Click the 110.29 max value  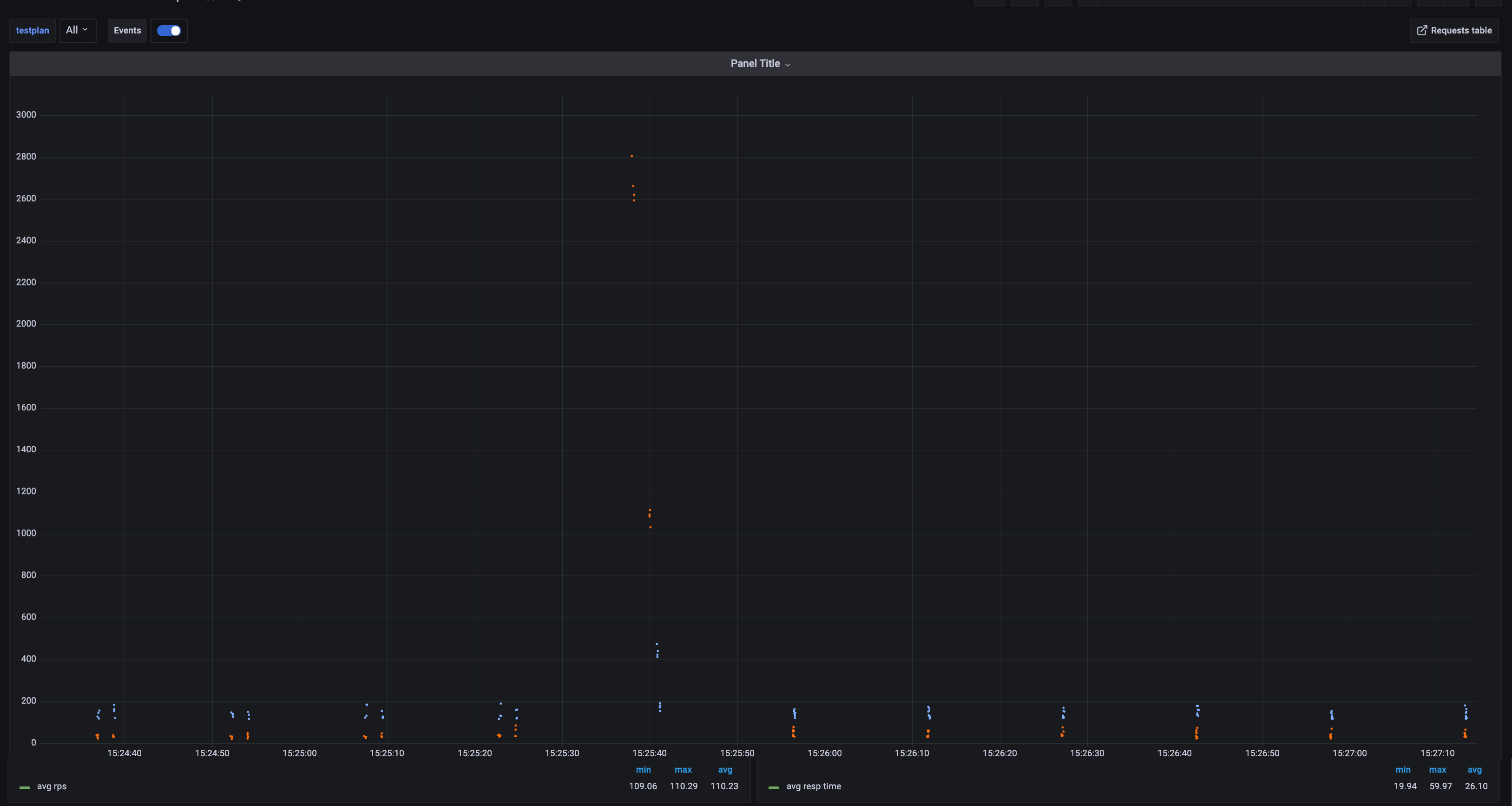click(x=684, y=786)
